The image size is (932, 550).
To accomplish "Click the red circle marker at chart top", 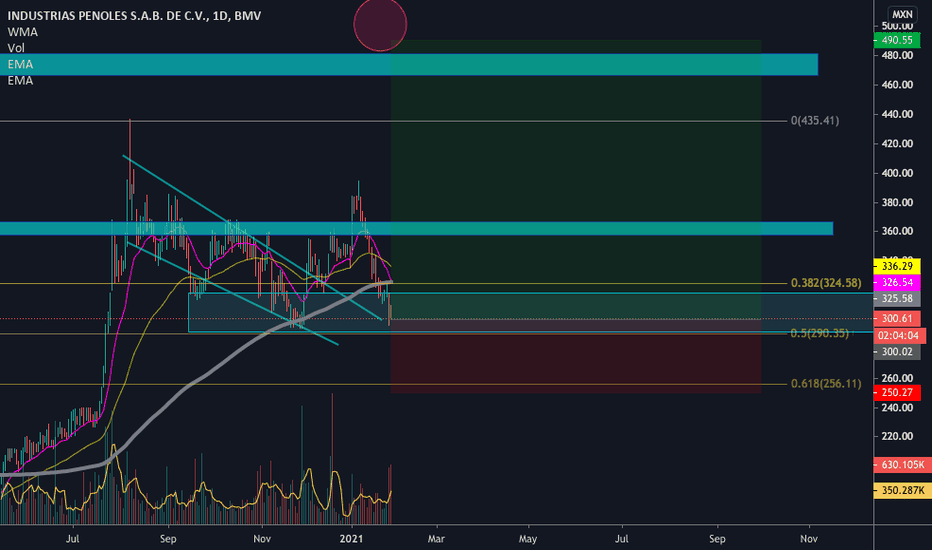I will pos(380,24).
